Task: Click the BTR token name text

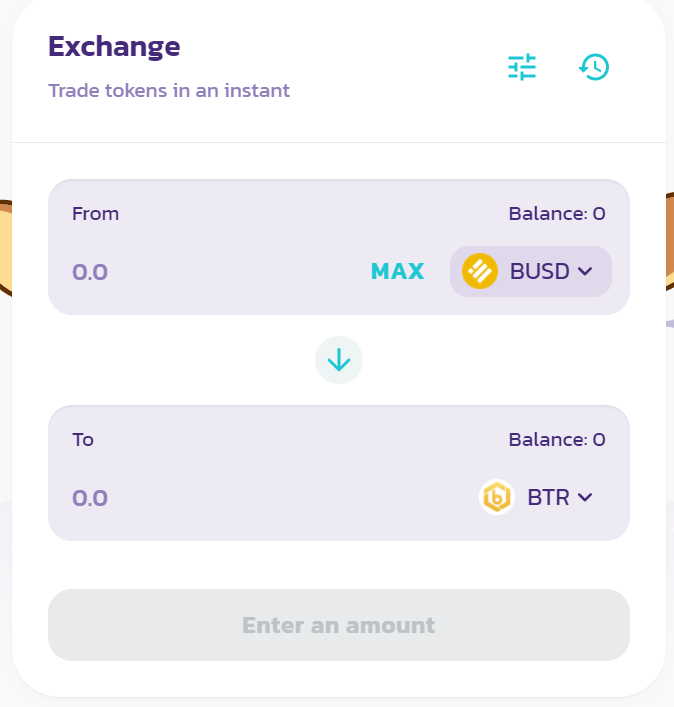Action: pos(548,497)
